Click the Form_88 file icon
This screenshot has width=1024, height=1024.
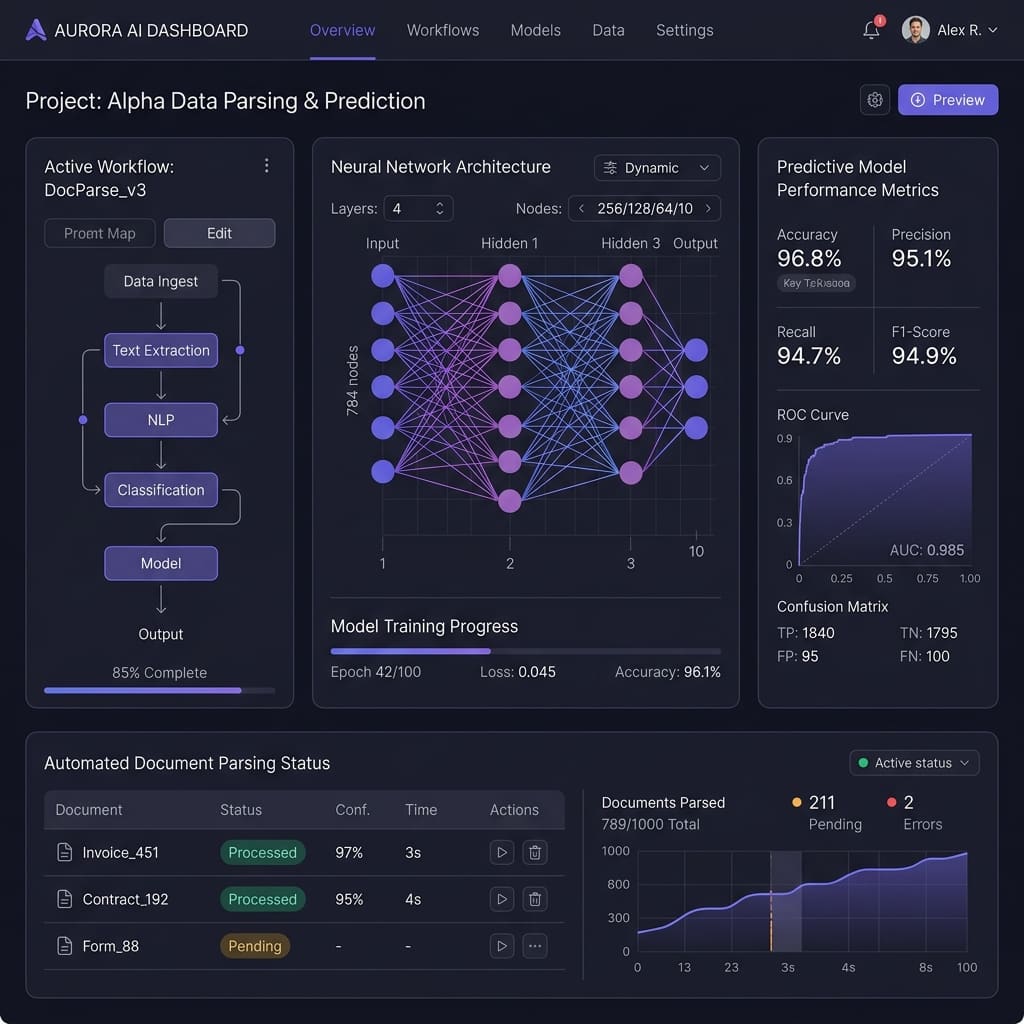click(x=65, y=946)
